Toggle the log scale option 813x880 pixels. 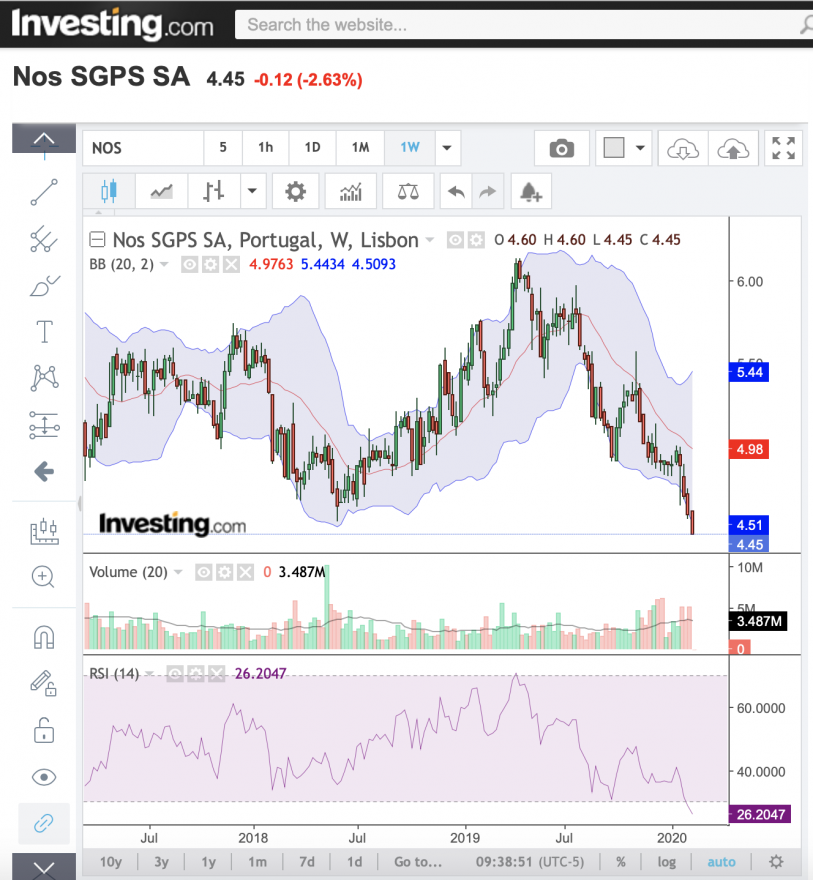tap(667, 861)
